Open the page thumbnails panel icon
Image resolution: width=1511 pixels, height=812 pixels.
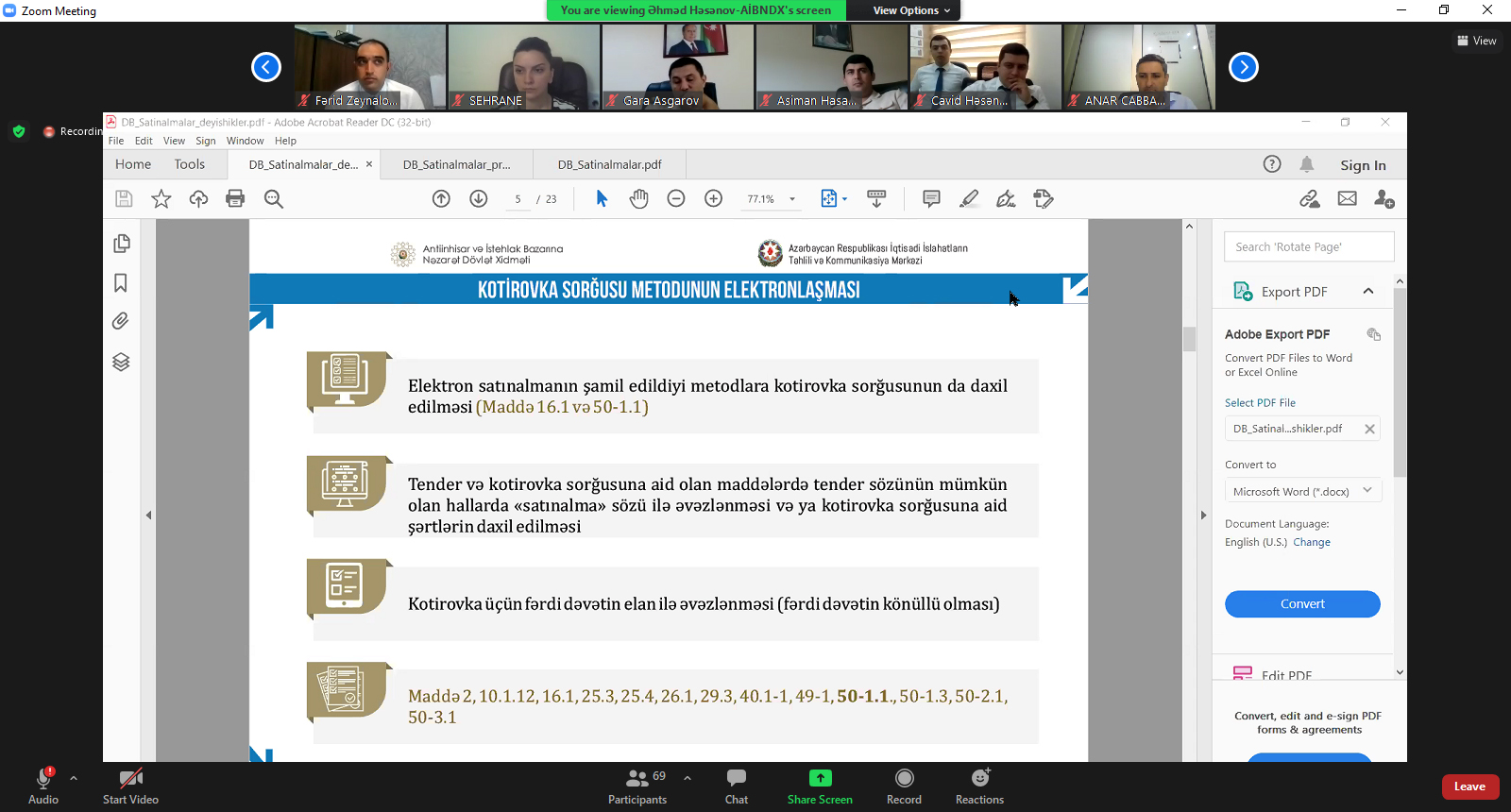click(121, 244)
